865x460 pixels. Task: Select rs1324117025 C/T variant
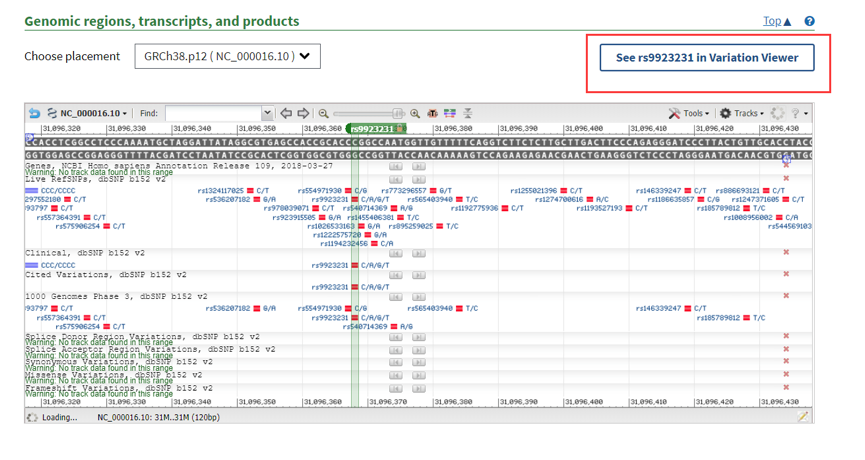pyautogui.click(x=233, y=191)
